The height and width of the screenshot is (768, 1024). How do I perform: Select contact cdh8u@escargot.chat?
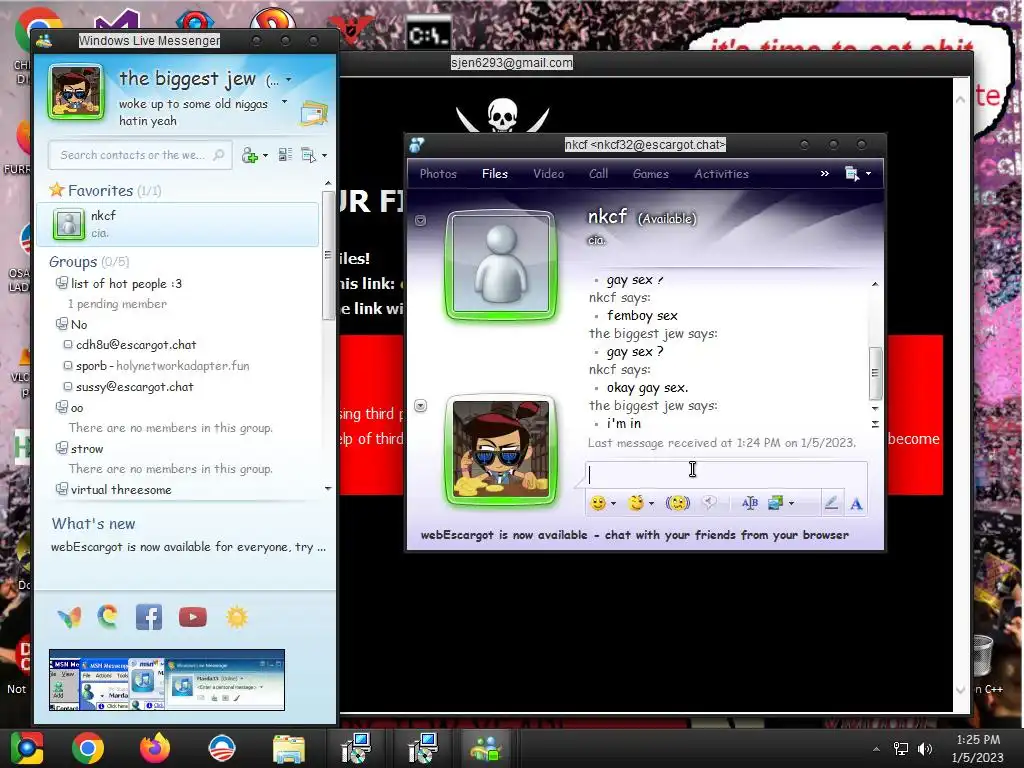136,345
